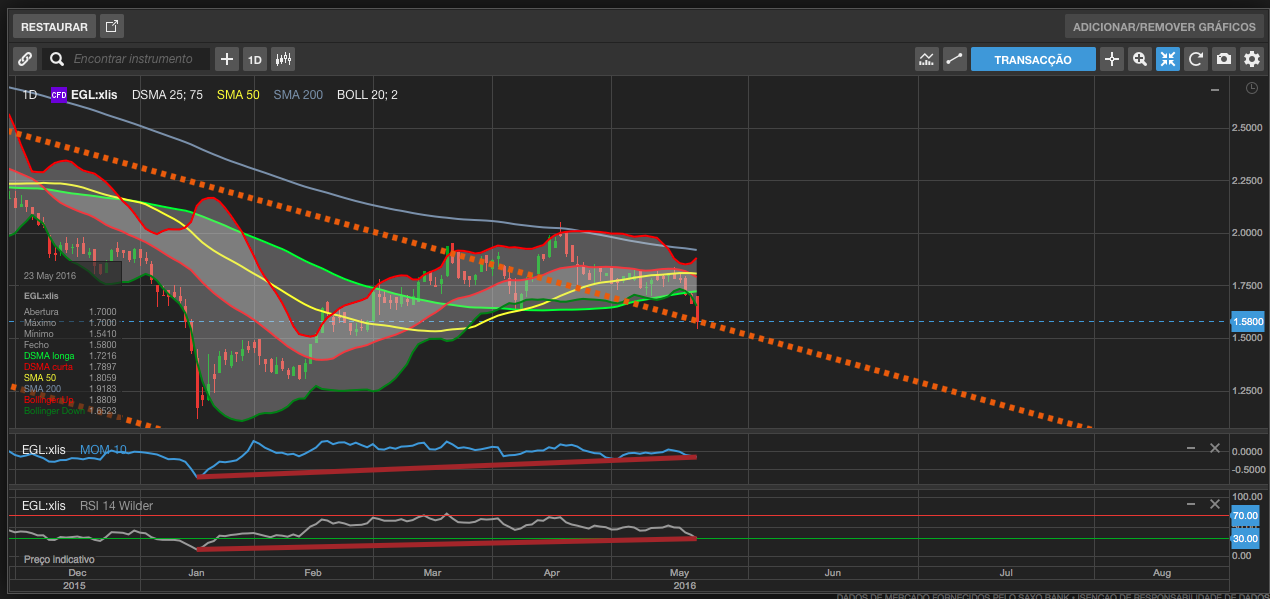The height and width of the screenshot is (599, 1270).
Task: Click the MOM 10 indicator label
Action: 105,450
